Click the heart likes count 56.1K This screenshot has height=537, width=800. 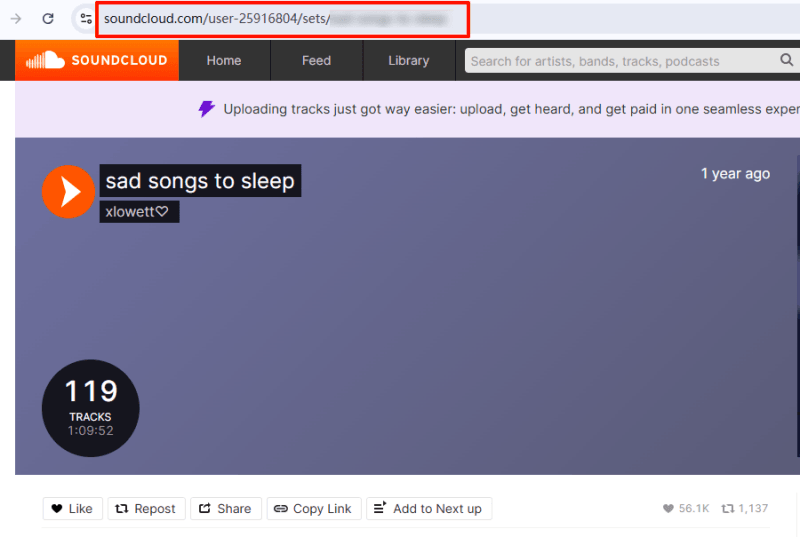(x=685, y=509)
